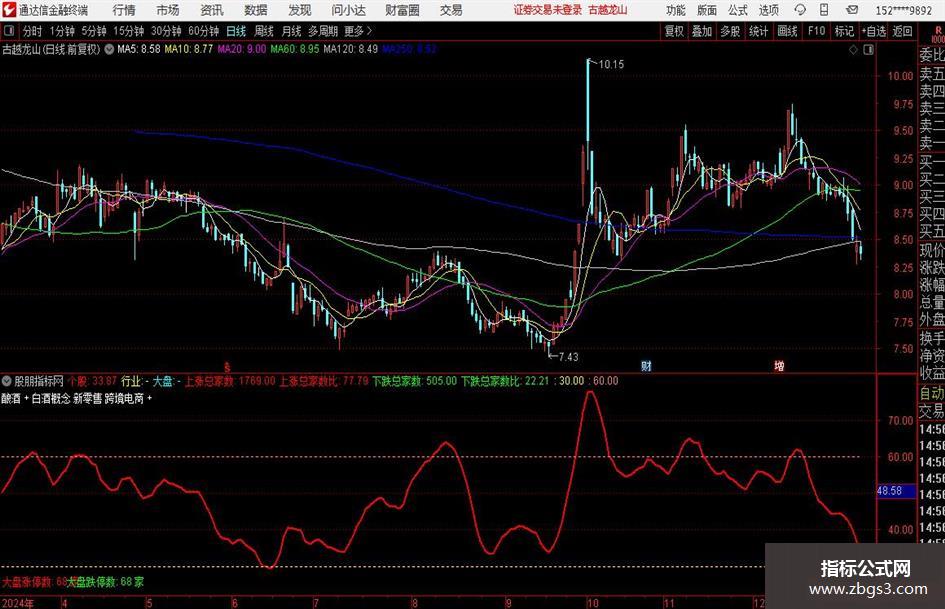Click the 下跌总家数: 505.00 value
The width and height of the screenshot is (945, 609).
[415, 381]
